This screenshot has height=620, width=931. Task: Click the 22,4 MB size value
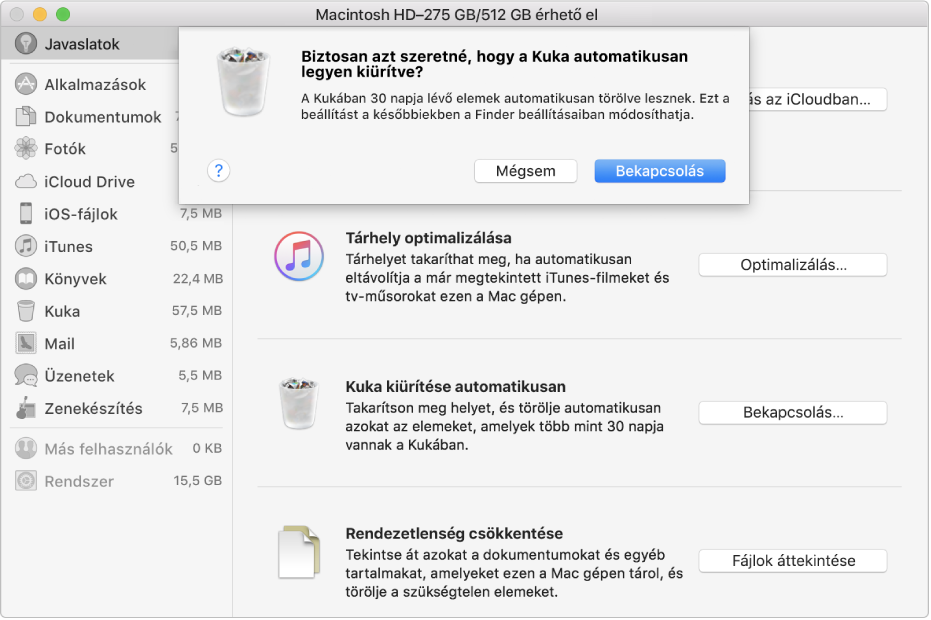(198, 279)
